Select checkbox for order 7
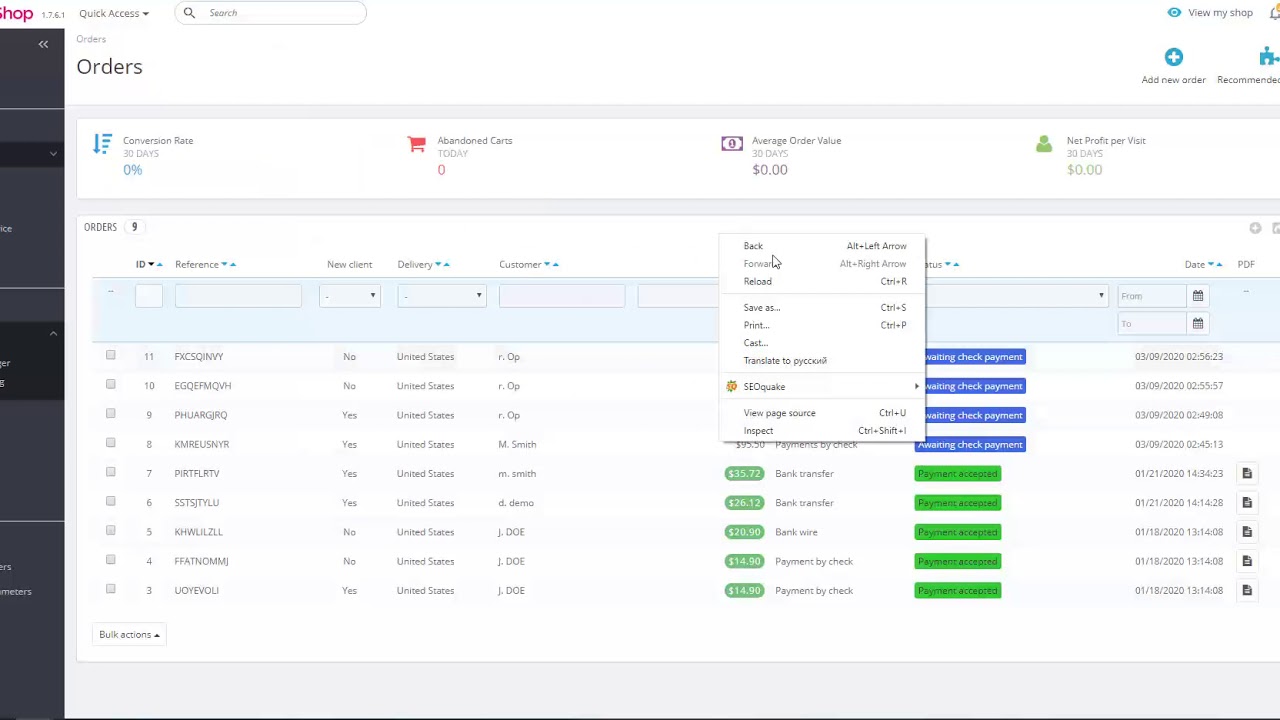The width and height of the screenshot is (1280, 720). pos(111,472)
